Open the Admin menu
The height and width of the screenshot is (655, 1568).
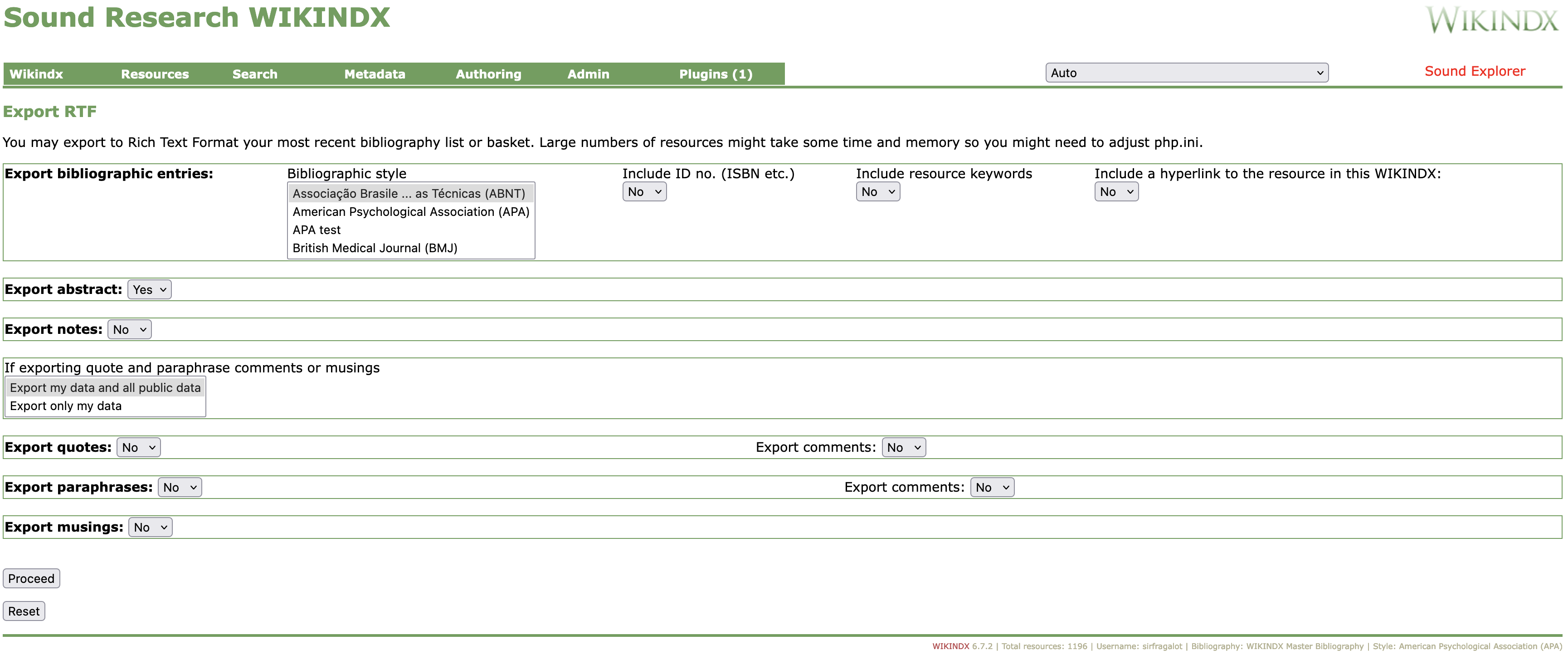coord(588,74)
